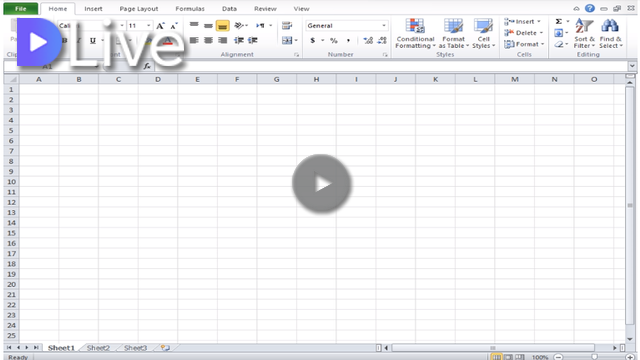This screenshot has height=360, width=640.
Task: Align text right
Action: [x=222, y=40]
